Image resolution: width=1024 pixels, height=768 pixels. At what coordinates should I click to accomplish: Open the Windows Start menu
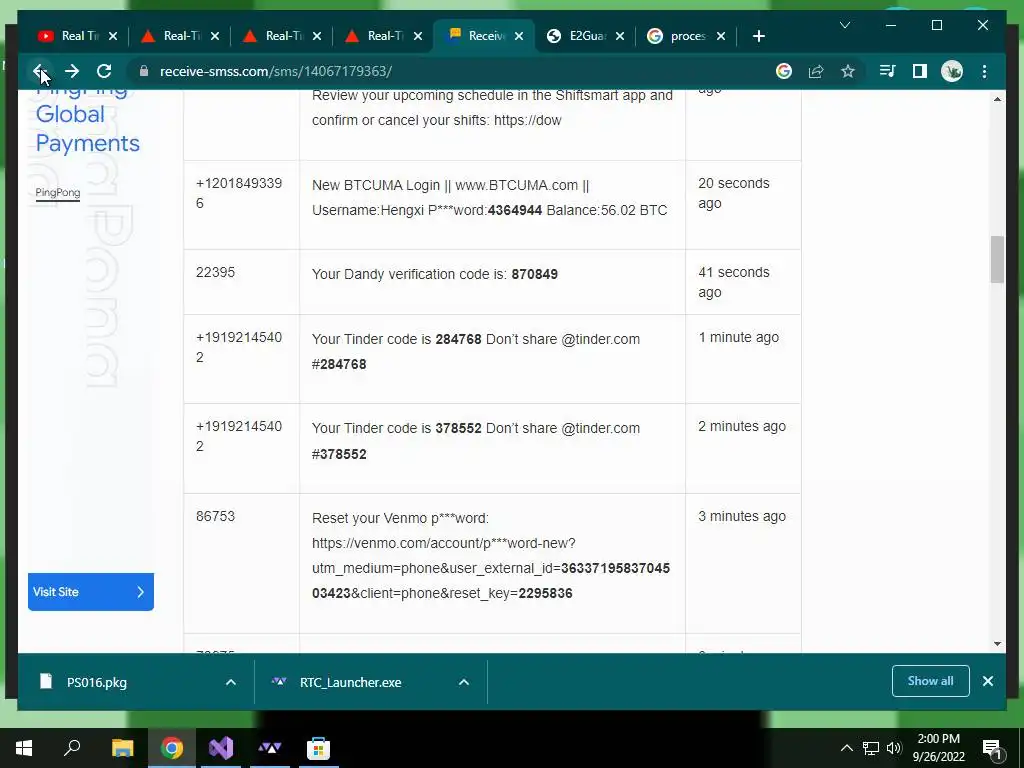tap(24, 748)
